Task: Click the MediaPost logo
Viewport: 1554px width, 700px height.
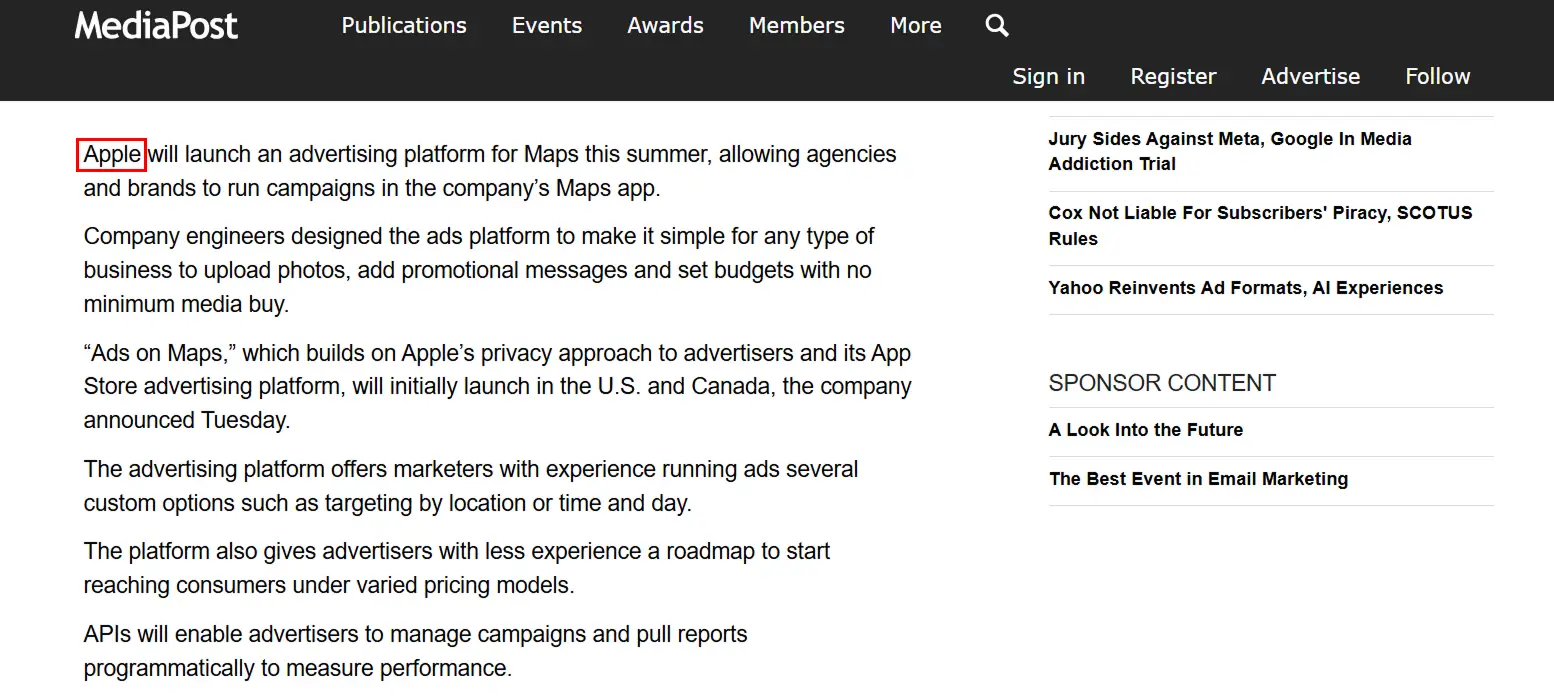Action: pos(155,25)
